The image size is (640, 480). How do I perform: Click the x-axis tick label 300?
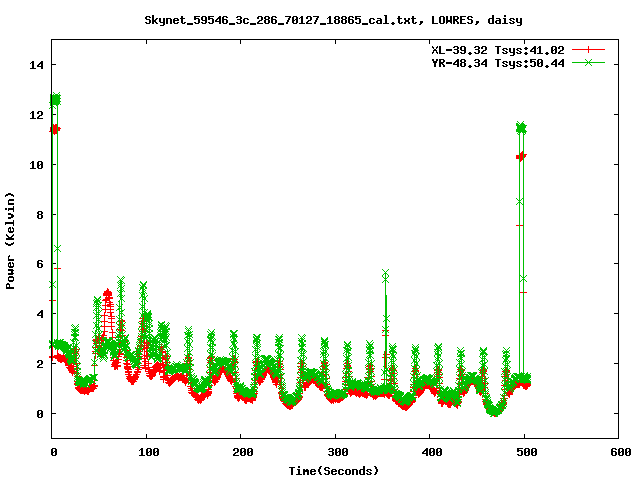click(x=338, y=452)
